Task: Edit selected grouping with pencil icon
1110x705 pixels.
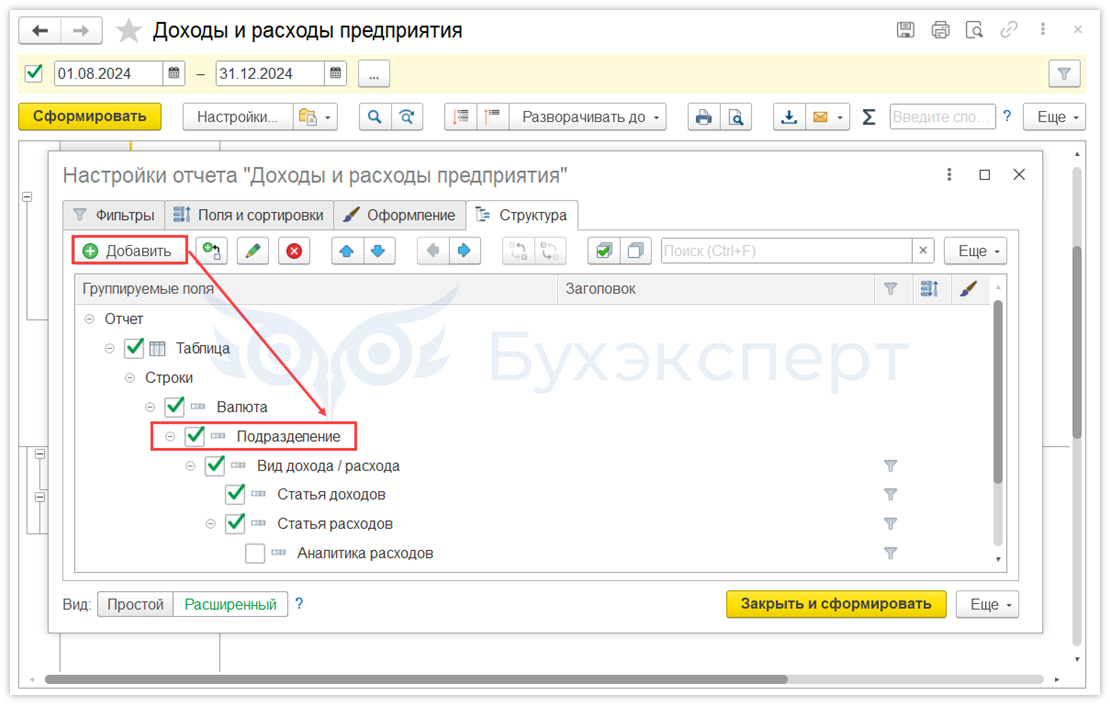Action: pyautogui.click(x=253, y=251)
